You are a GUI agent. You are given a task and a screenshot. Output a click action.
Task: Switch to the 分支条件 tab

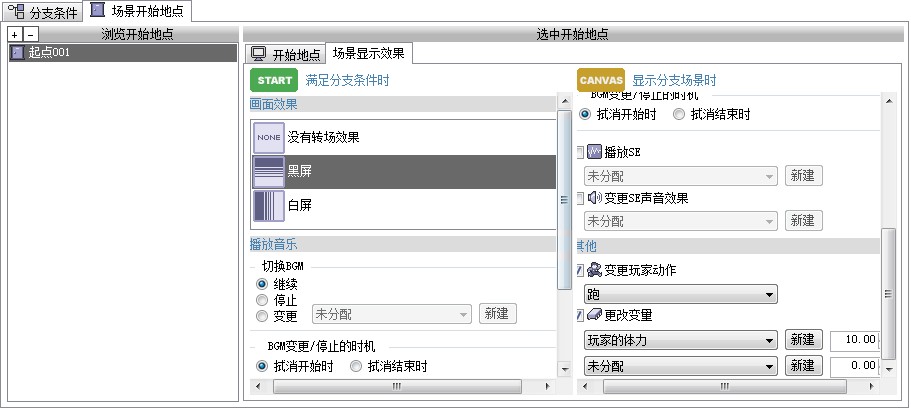tap(41, 11)
